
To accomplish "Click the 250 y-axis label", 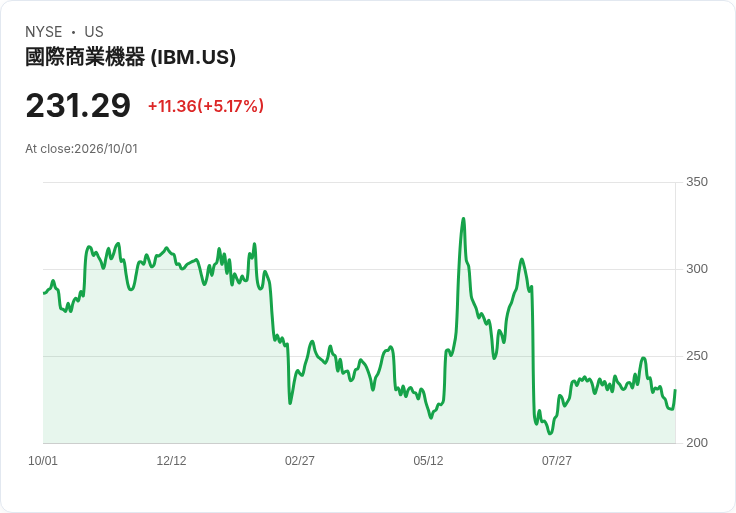I will pyautogui.click(x=697, y=356).
